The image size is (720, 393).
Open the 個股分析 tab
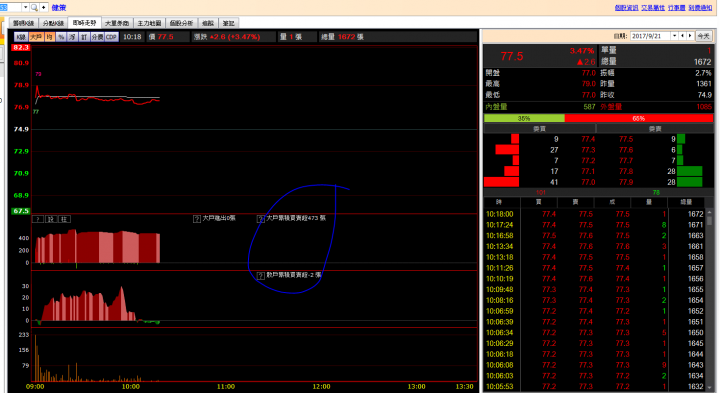(x=181, y=23)
